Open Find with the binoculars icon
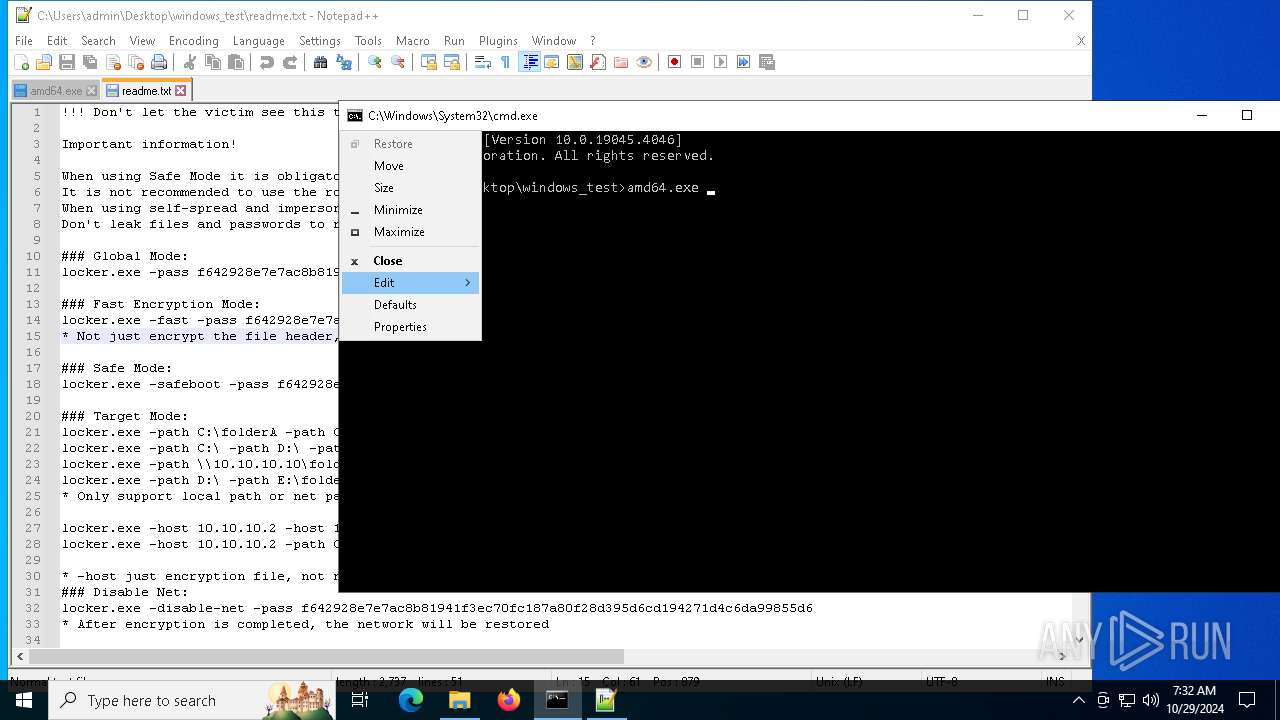The height and width of the screenshot is (720, 1280). tap(320, 62)
